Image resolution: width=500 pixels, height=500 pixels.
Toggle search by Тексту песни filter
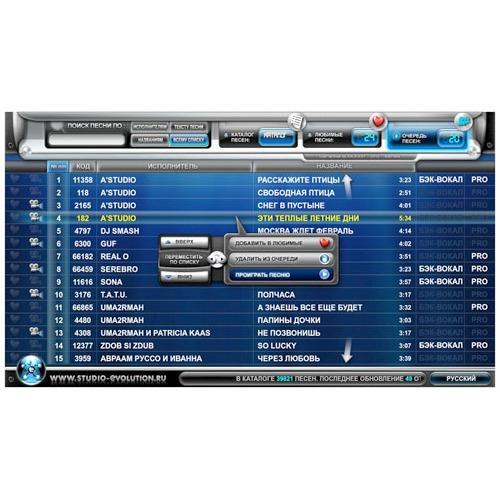point(189,127)
